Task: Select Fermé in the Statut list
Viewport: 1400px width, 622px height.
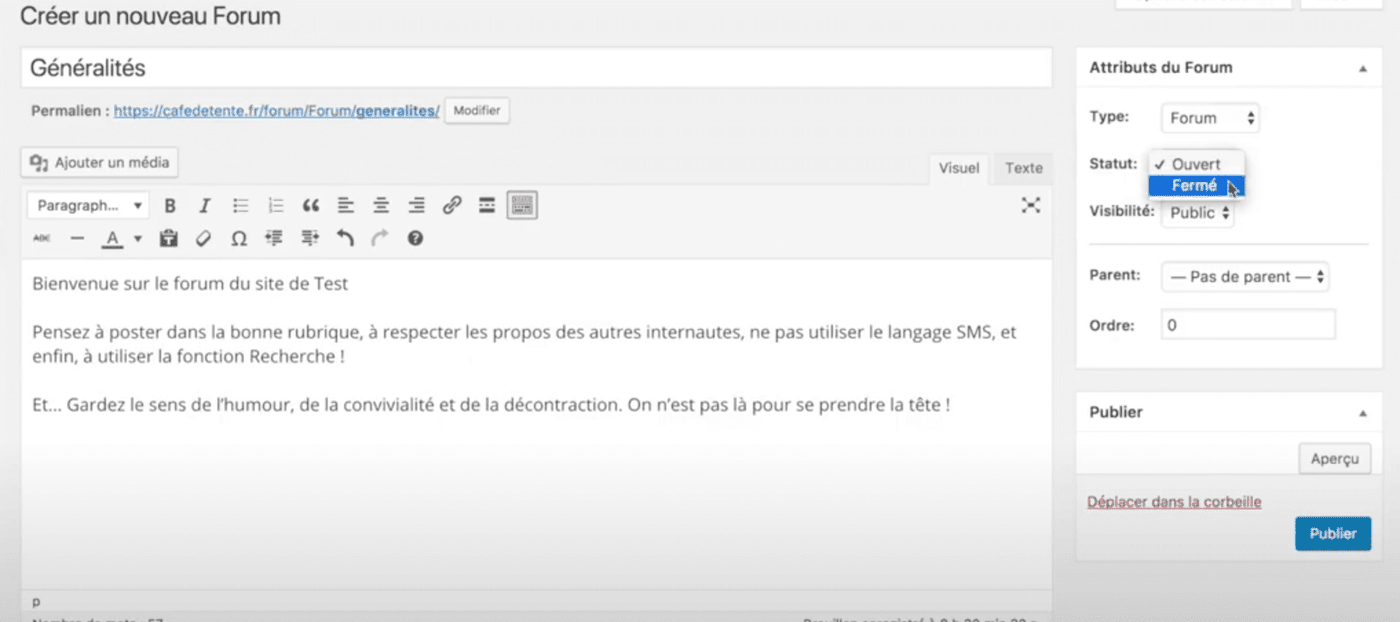Action: [x=1194, y=186]
